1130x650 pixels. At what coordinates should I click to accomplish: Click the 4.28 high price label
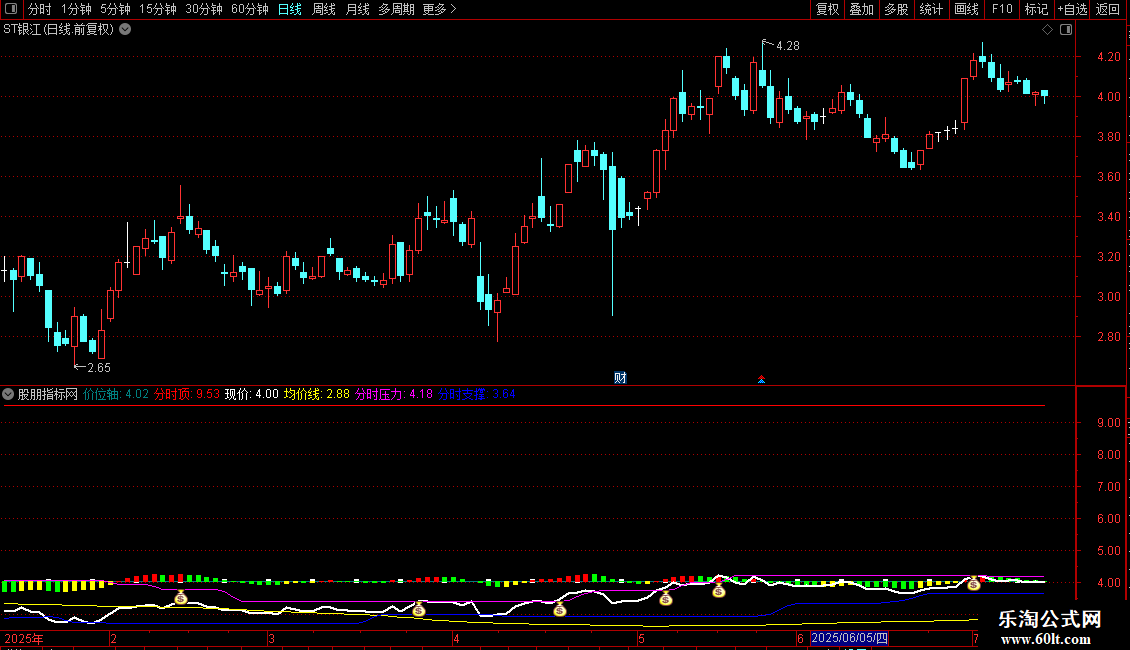pos(788,45)
